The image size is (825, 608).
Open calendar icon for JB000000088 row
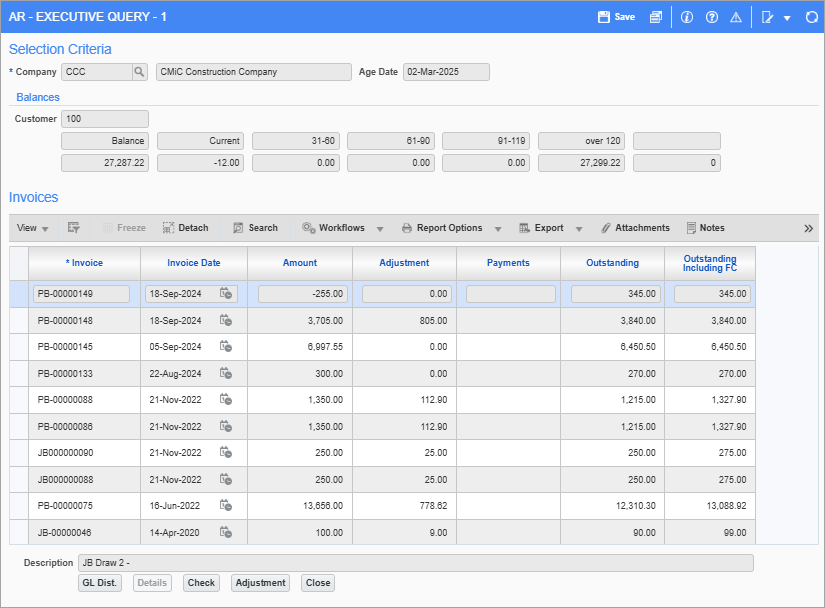pos(226,479)
